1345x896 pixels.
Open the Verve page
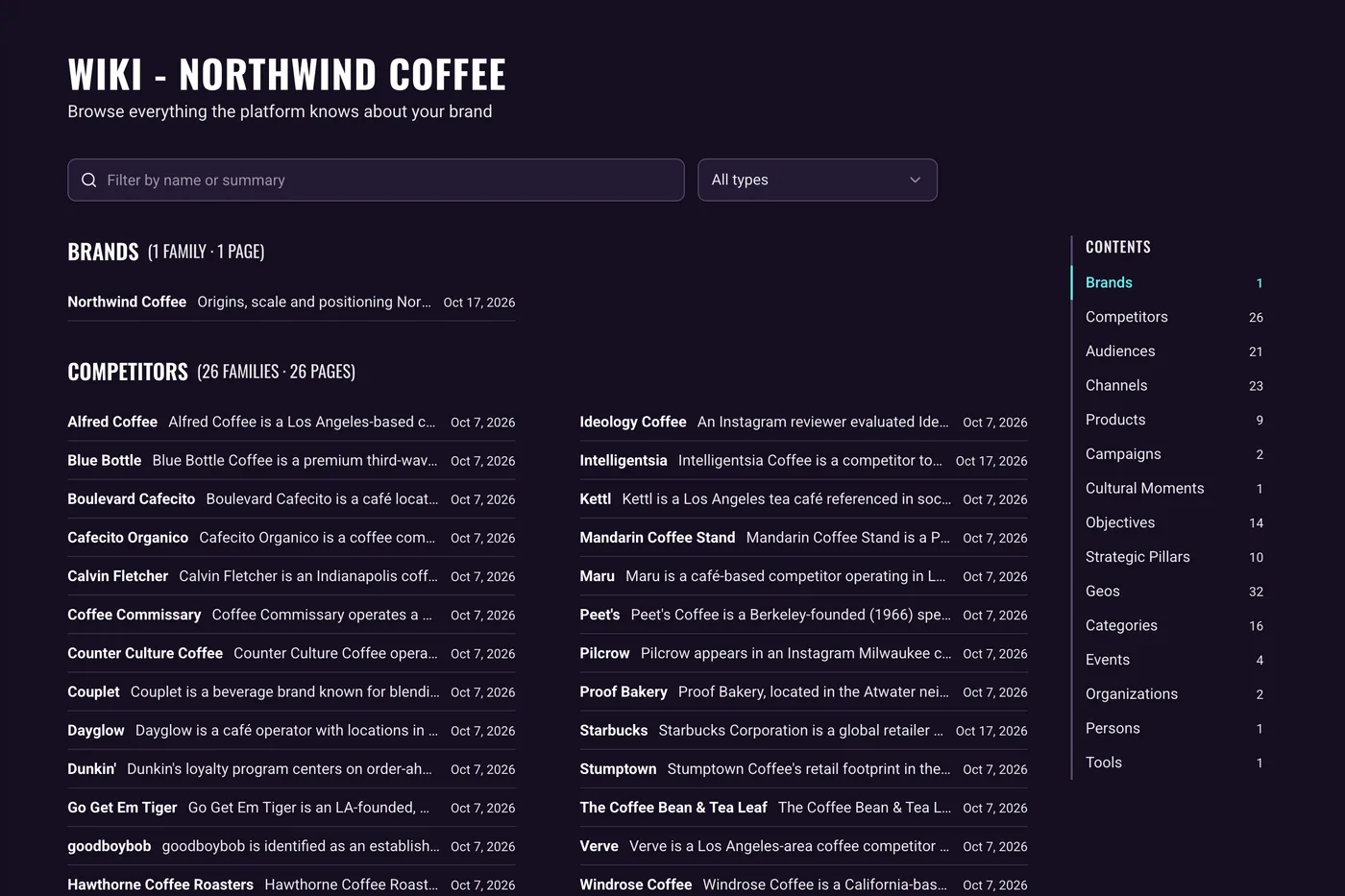[803, 846]
